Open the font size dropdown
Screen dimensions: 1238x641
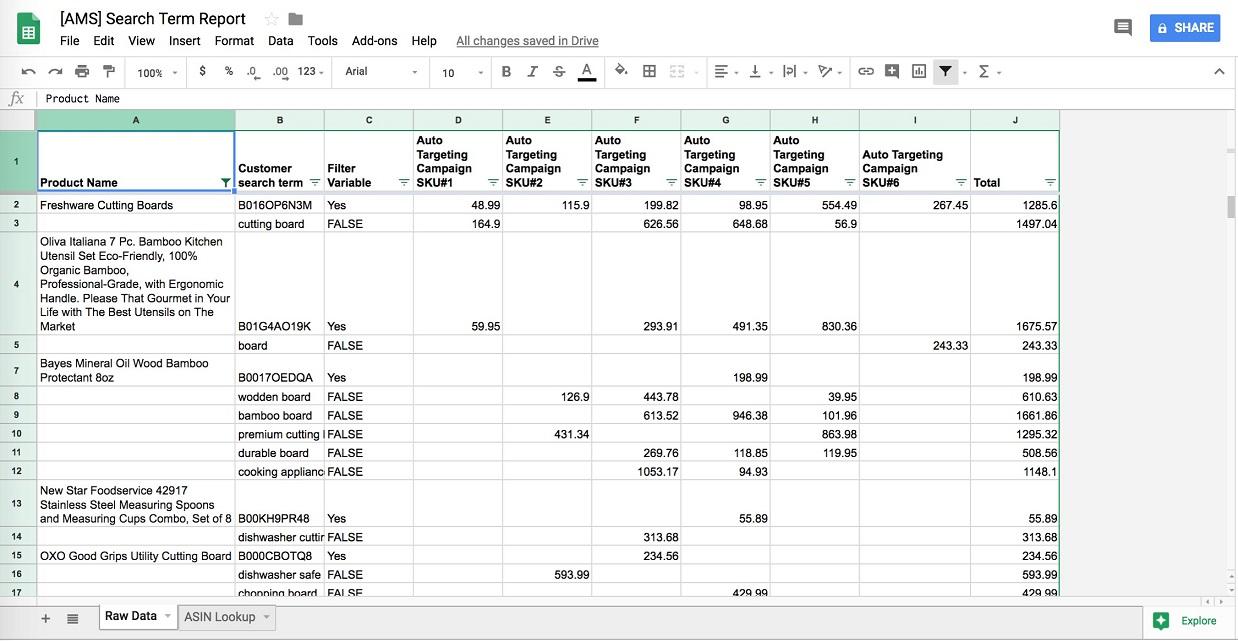tap(460, 73)
